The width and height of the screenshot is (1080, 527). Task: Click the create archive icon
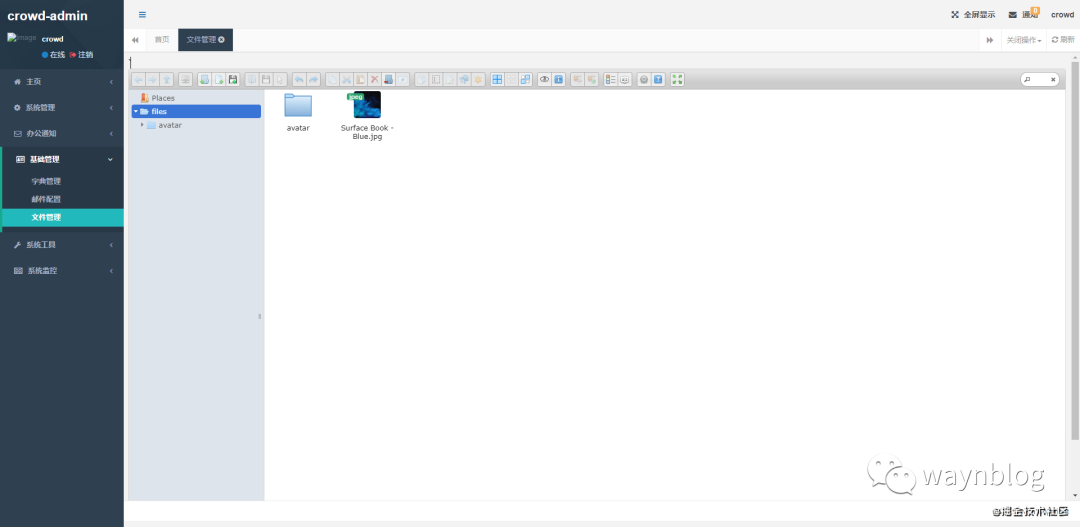tap(592, 79)
